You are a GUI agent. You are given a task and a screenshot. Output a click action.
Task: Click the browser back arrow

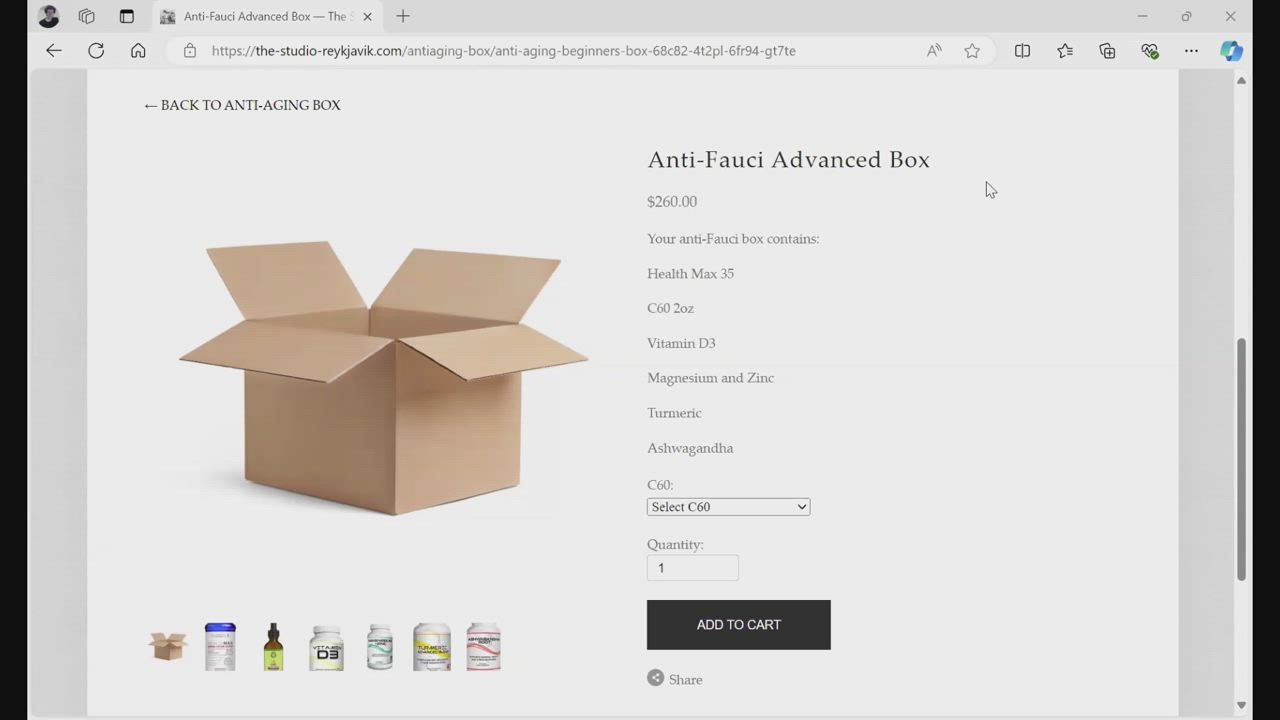point(54,50)
